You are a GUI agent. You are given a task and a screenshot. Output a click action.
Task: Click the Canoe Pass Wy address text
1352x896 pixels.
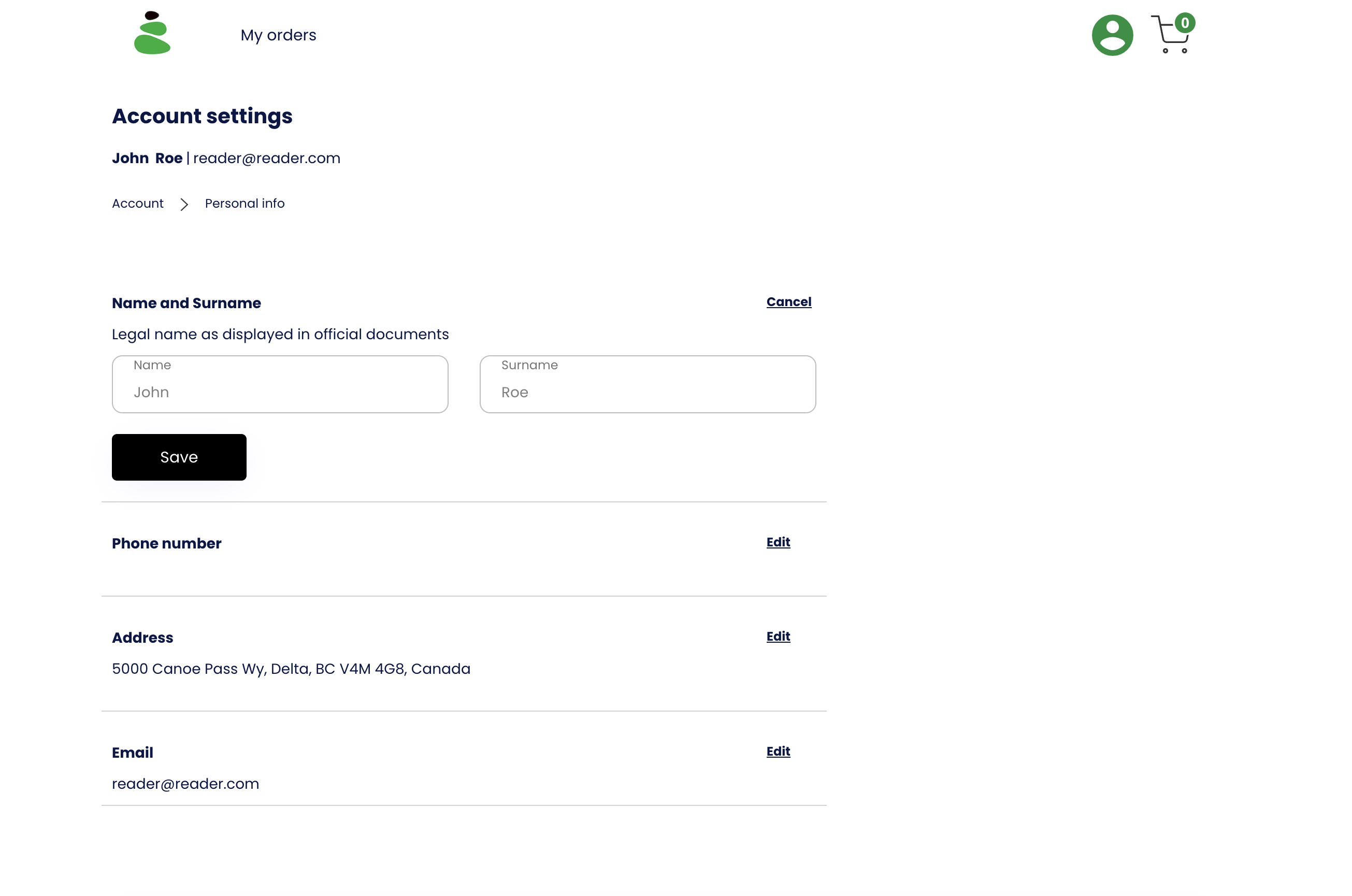(291, 669)
